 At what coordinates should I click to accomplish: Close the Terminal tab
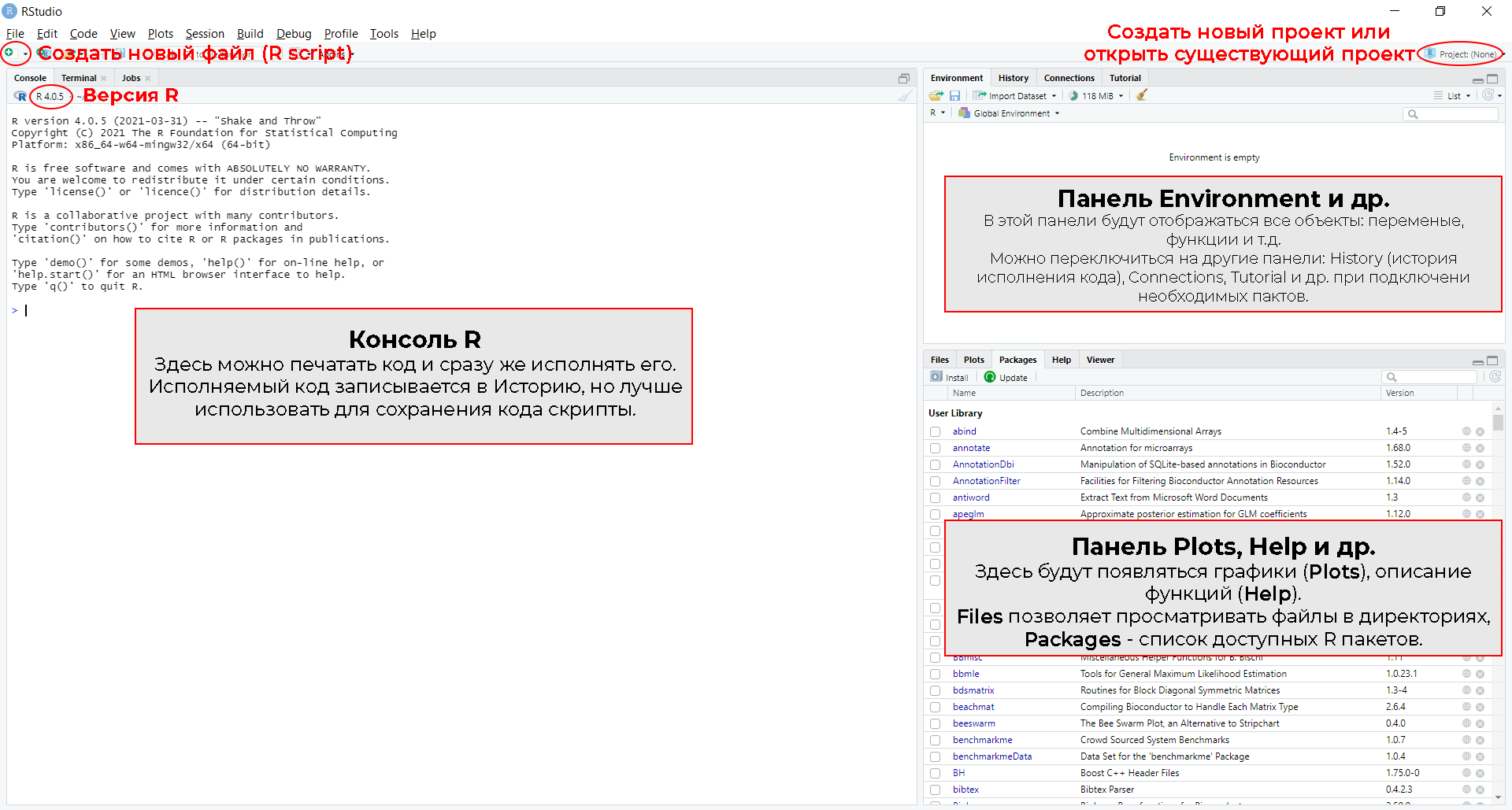(x=103, y=79)
